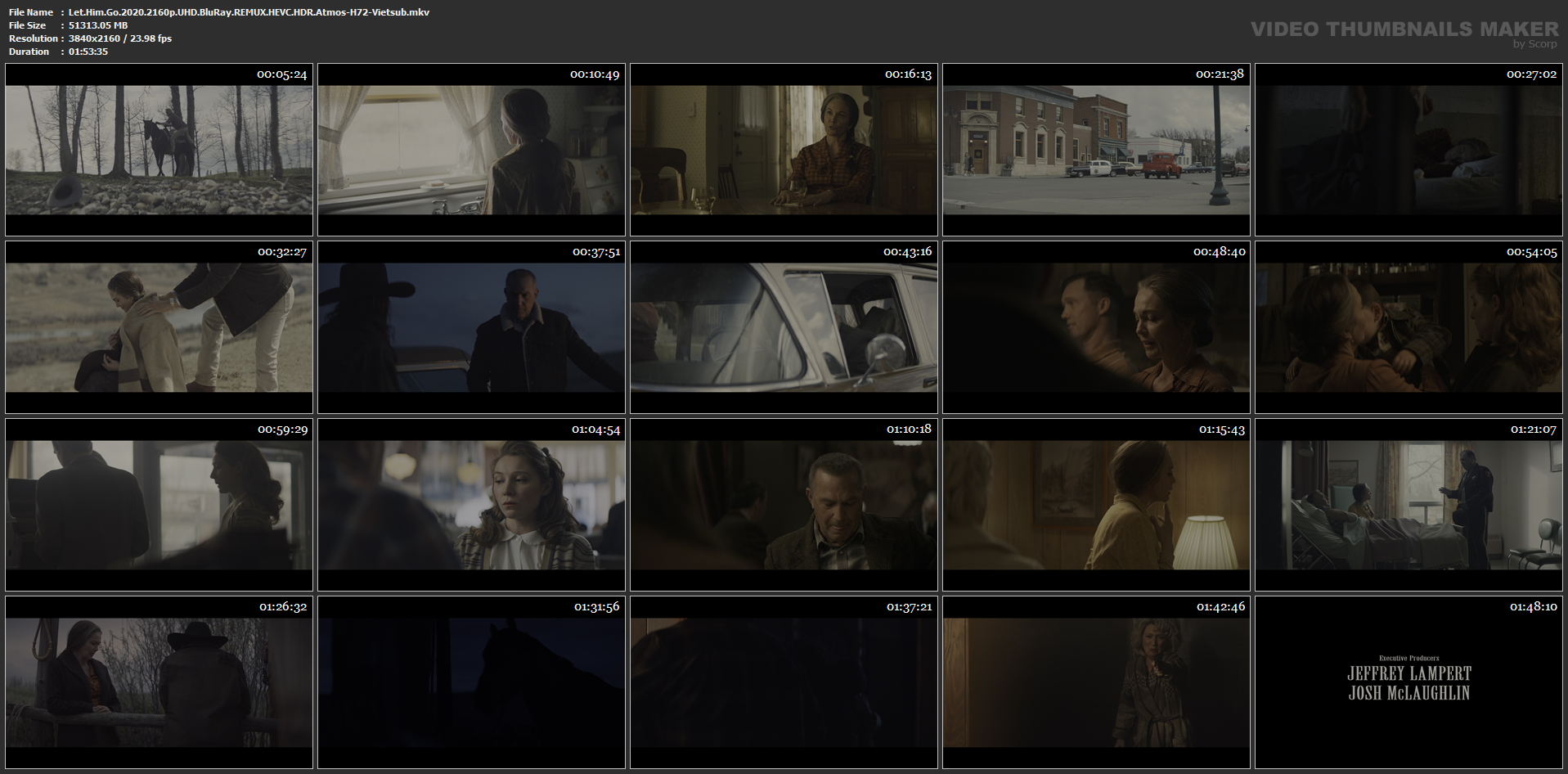1568x774 pixels.
Task: Open the dark frame at 01:31:56
Action: (472, 682)
